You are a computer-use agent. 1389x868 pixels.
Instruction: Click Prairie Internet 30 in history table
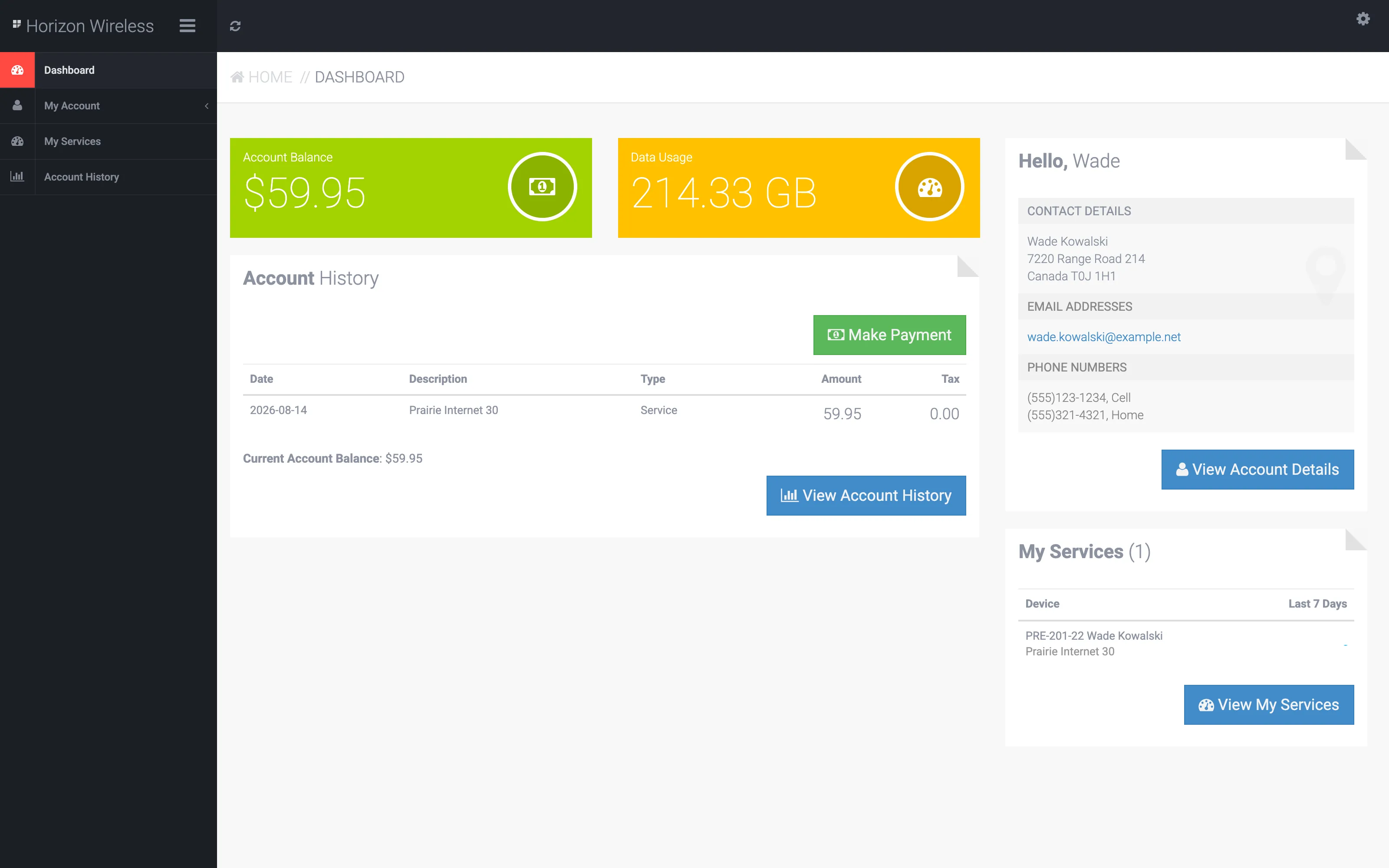453,410
